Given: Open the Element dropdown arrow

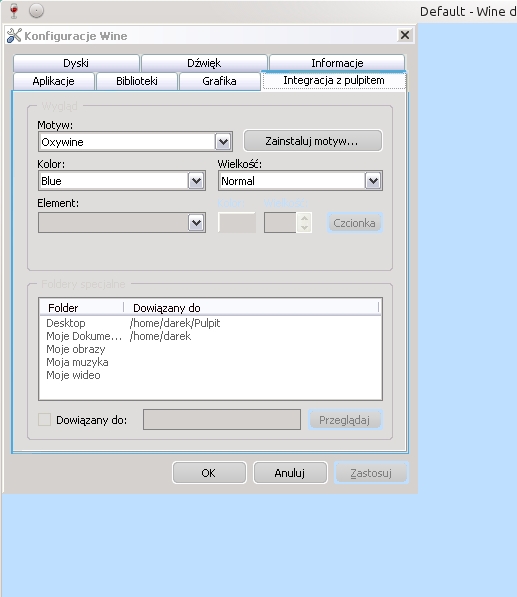Looking at the screenshot, I should click(x=196, y=223).
